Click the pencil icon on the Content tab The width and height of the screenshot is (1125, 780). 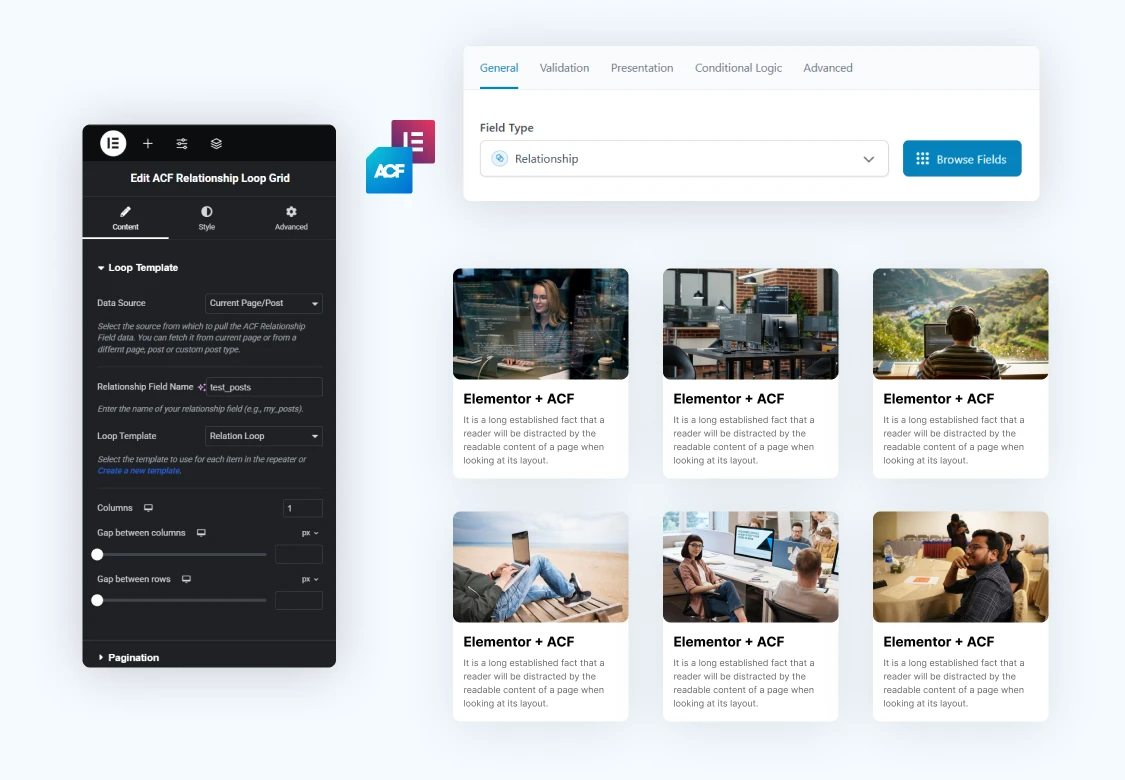click(126, 212)
